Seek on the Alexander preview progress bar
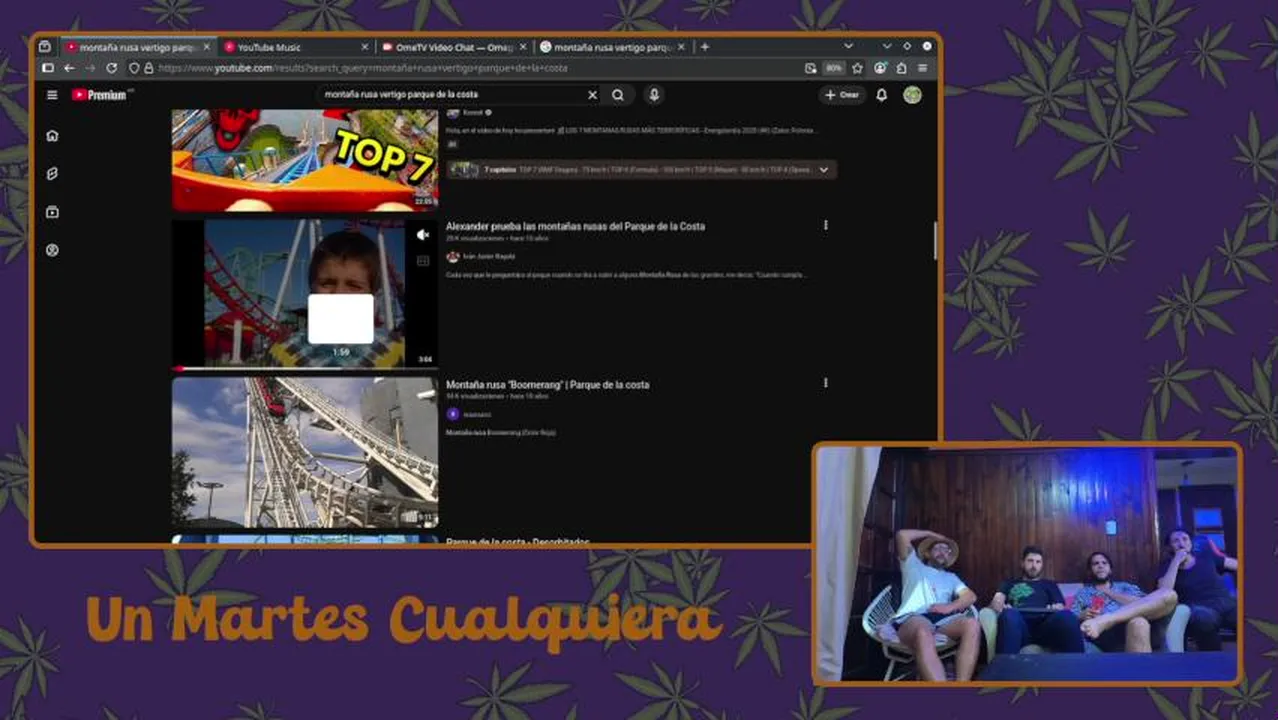 (305, 368)
